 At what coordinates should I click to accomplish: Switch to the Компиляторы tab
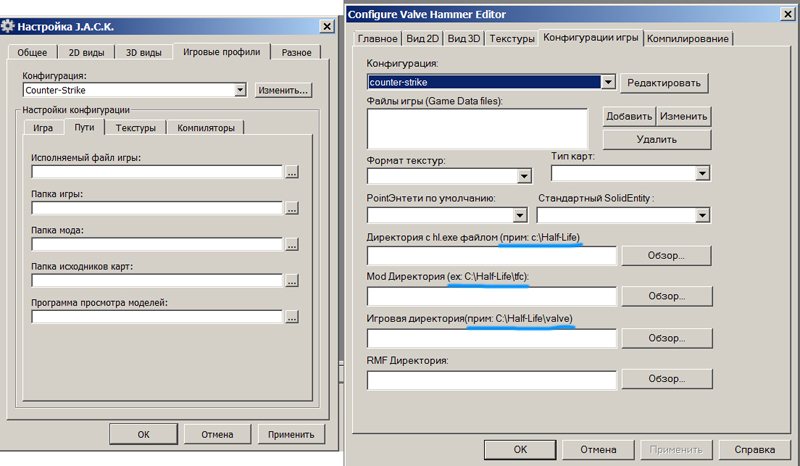point(206,128)
